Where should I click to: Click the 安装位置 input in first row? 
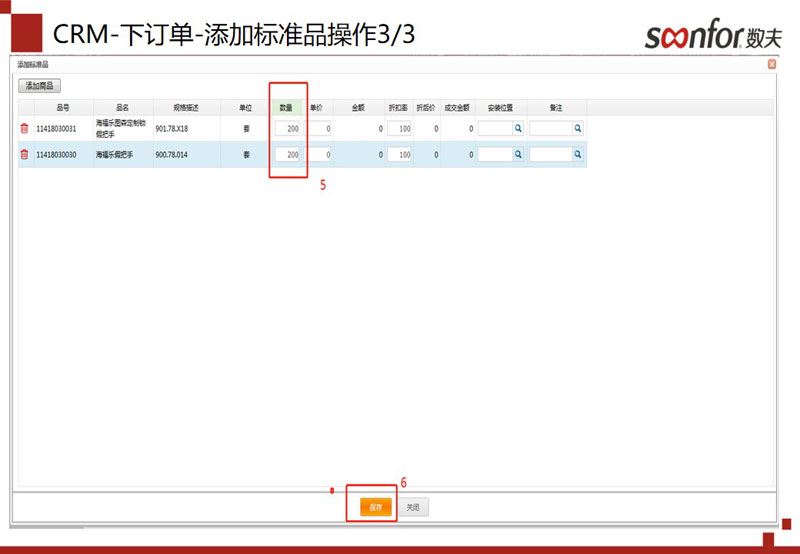pos(495,128)
